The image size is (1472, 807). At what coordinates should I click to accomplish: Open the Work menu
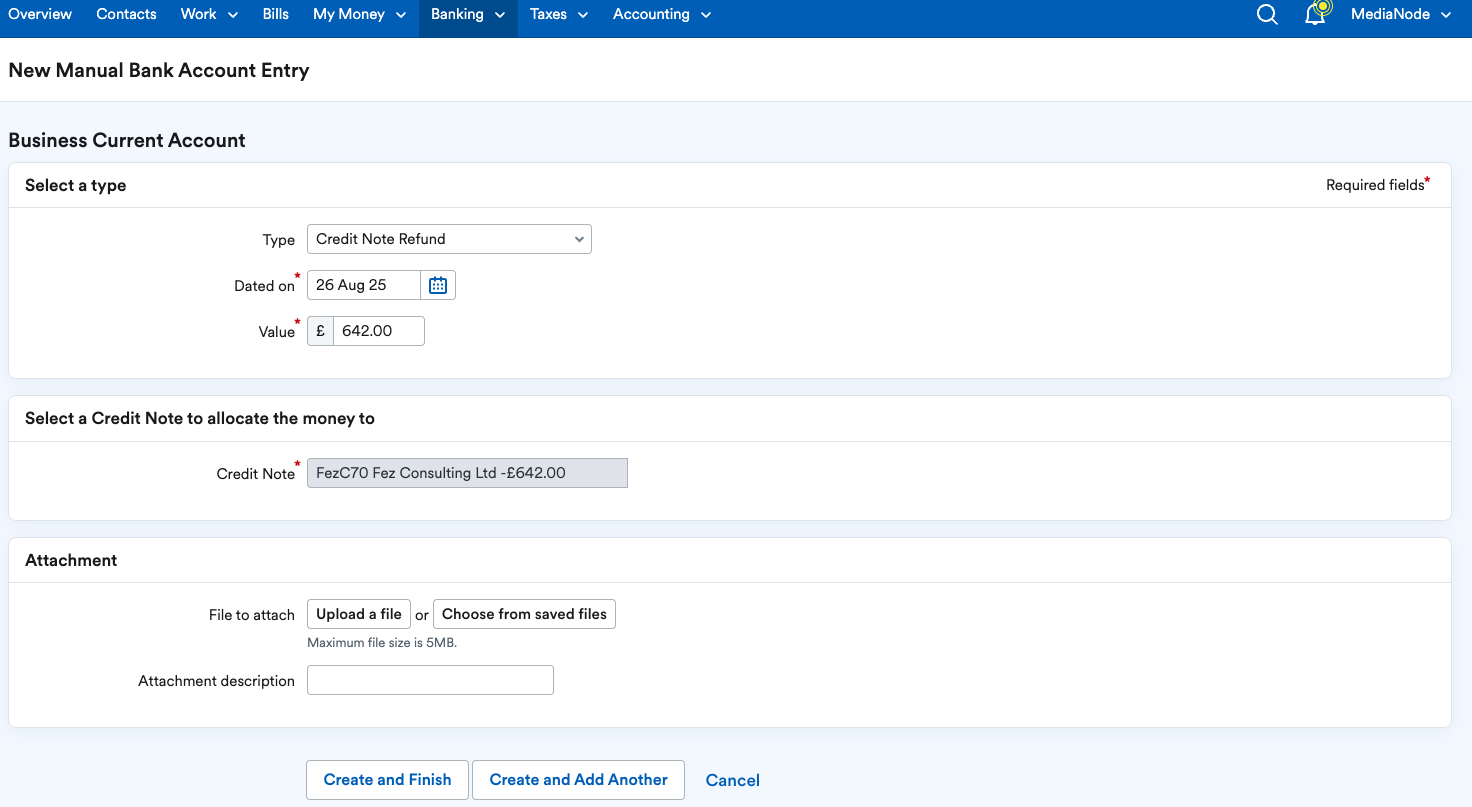209,14
